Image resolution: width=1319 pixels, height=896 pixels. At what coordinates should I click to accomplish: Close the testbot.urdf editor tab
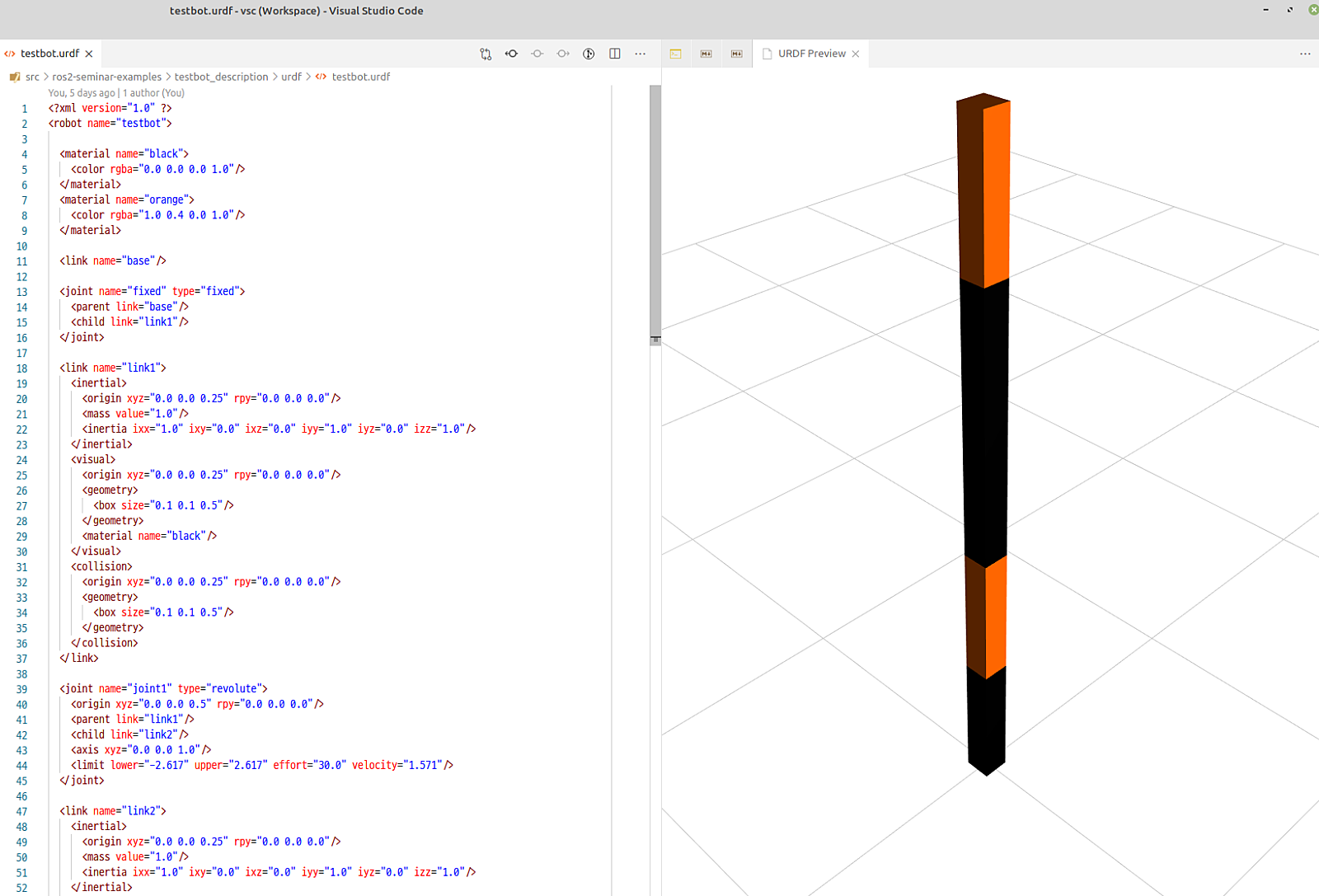[x=89, y=54]
